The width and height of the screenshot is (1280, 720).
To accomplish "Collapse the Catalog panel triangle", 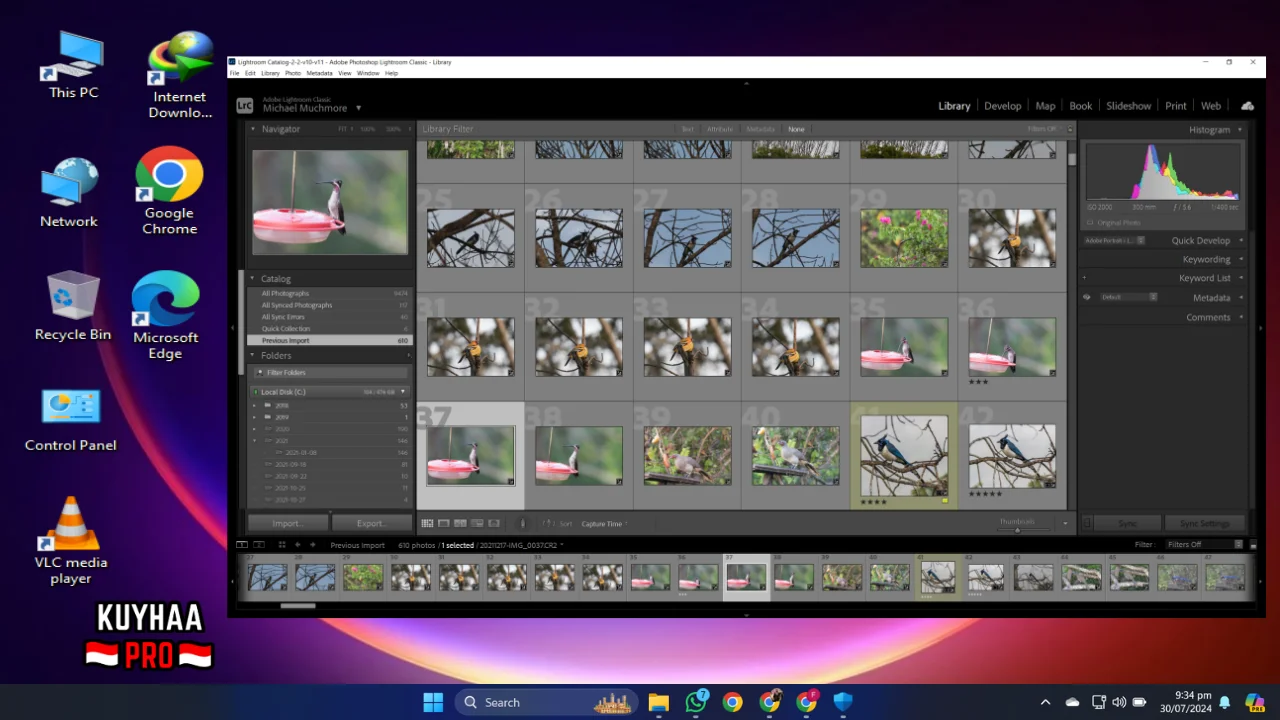I will 253,279.
